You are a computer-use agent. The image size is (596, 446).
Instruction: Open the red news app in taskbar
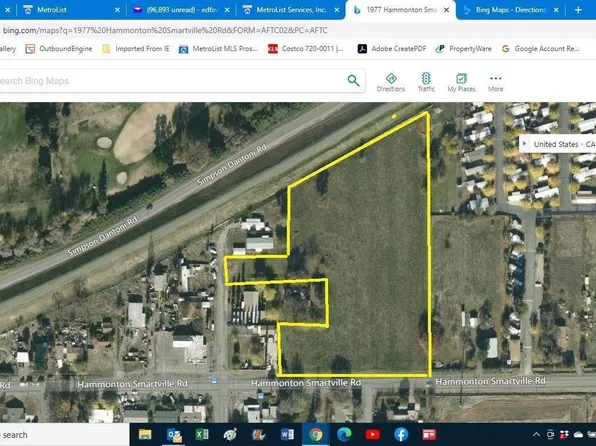429,434
